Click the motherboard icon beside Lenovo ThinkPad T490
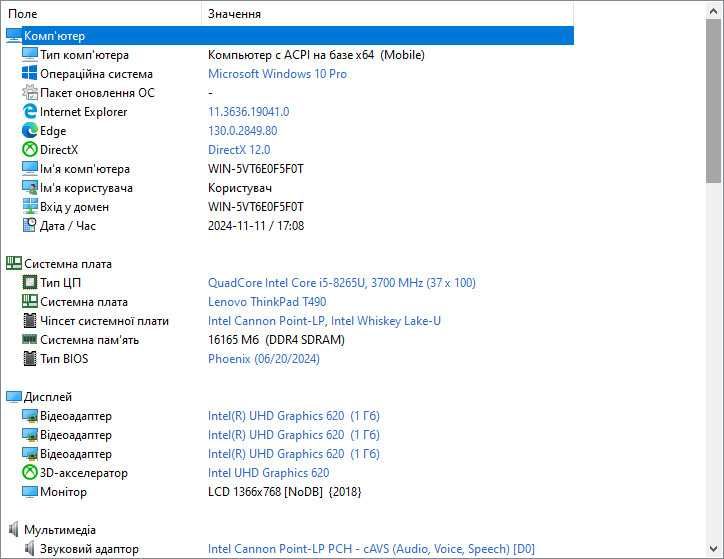 [30, 301]
